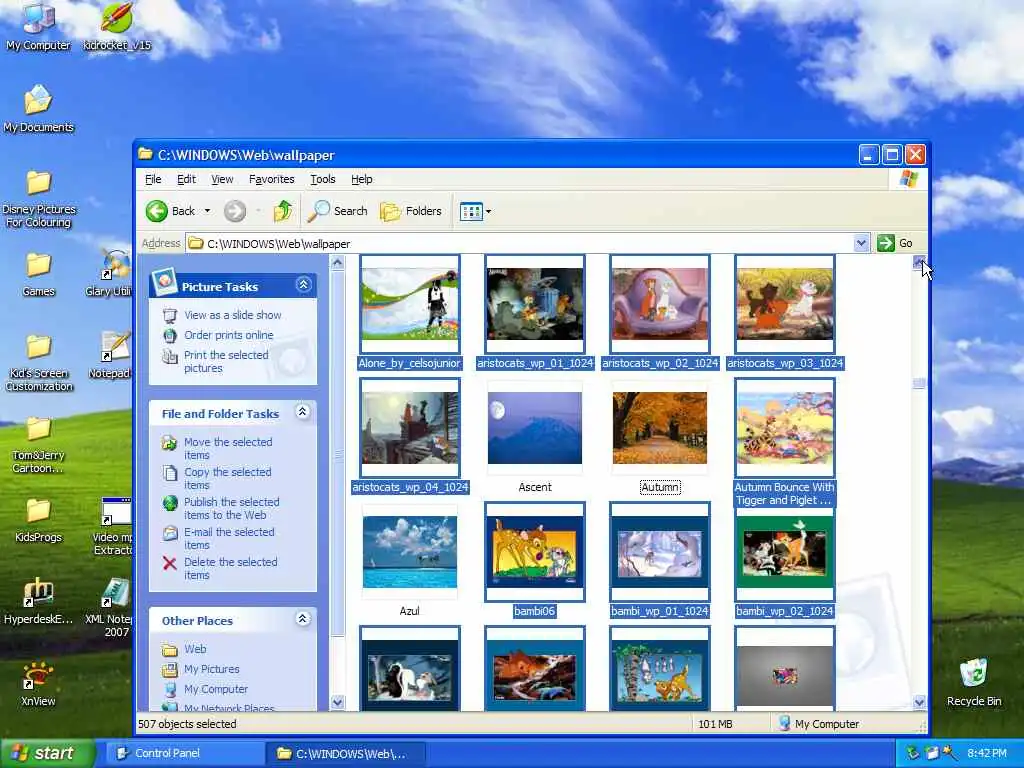The image size is (1024, 768).
Task: Open the Views dropdown arrow
Action: (x=488, y=211)
